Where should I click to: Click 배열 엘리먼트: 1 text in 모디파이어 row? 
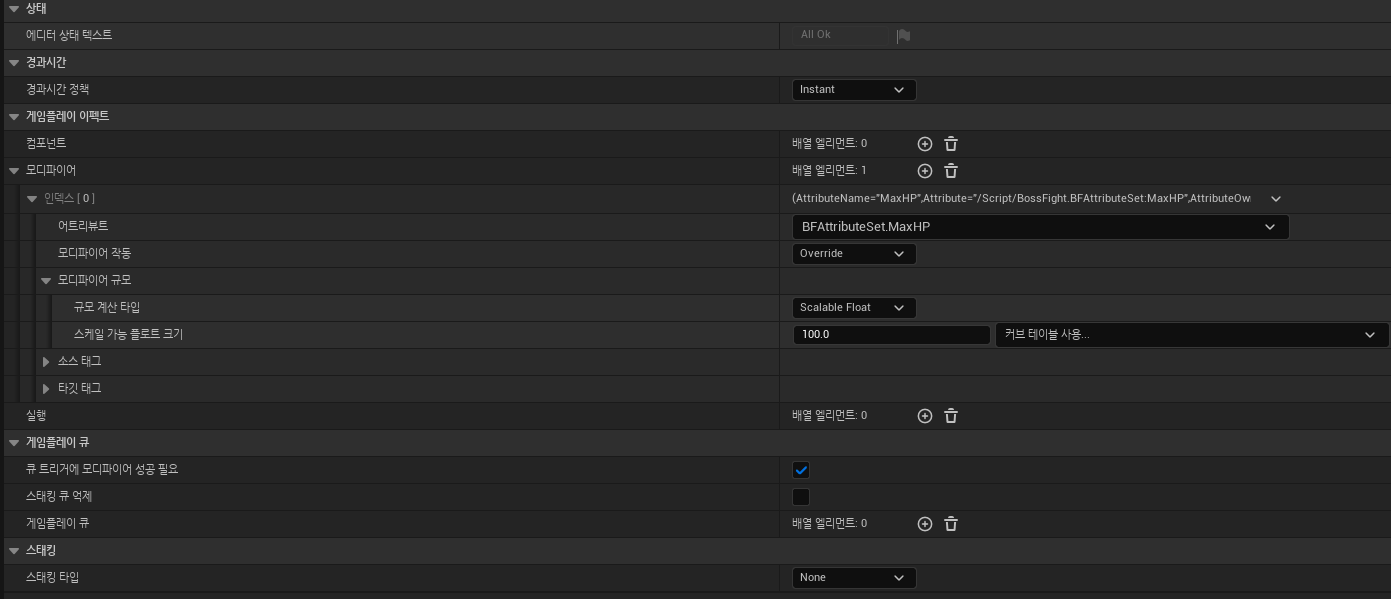[829, 170]
